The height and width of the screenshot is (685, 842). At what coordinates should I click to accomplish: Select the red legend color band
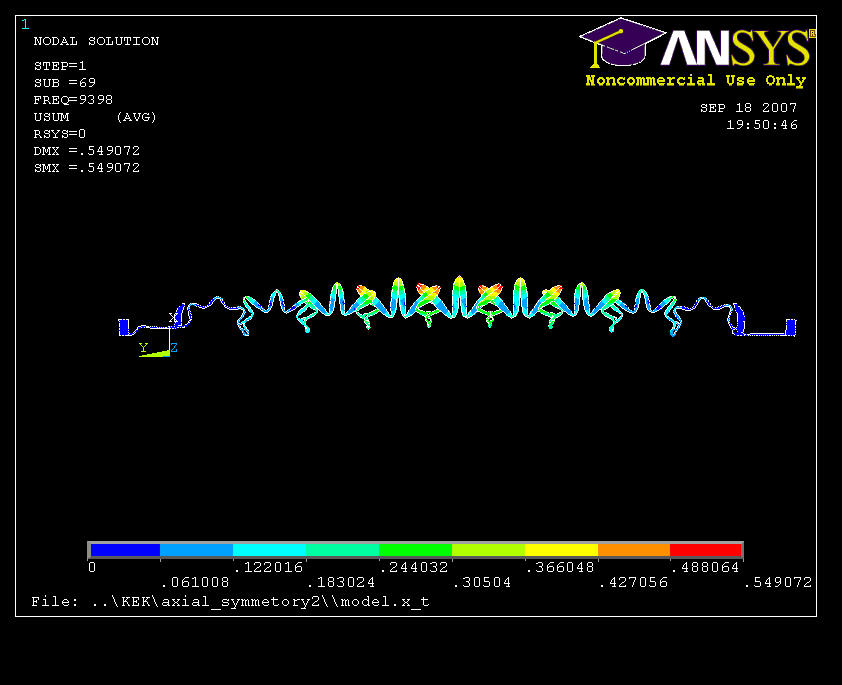pyautogui.click(x=706, y=550)
